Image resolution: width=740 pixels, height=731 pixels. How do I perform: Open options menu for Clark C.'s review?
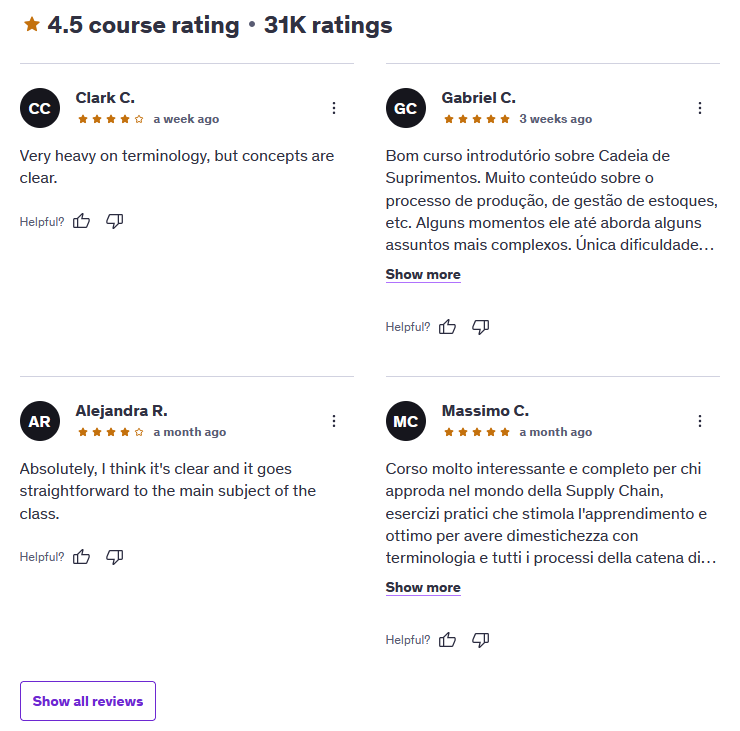pos(334,108)
